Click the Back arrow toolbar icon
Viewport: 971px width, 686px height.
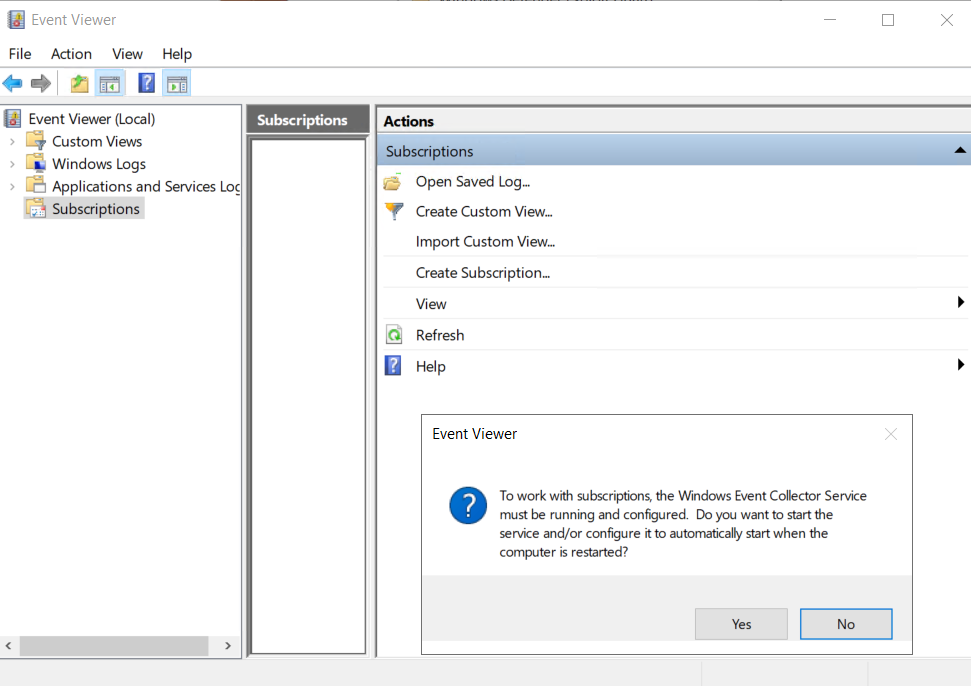[x=12, y=83]
